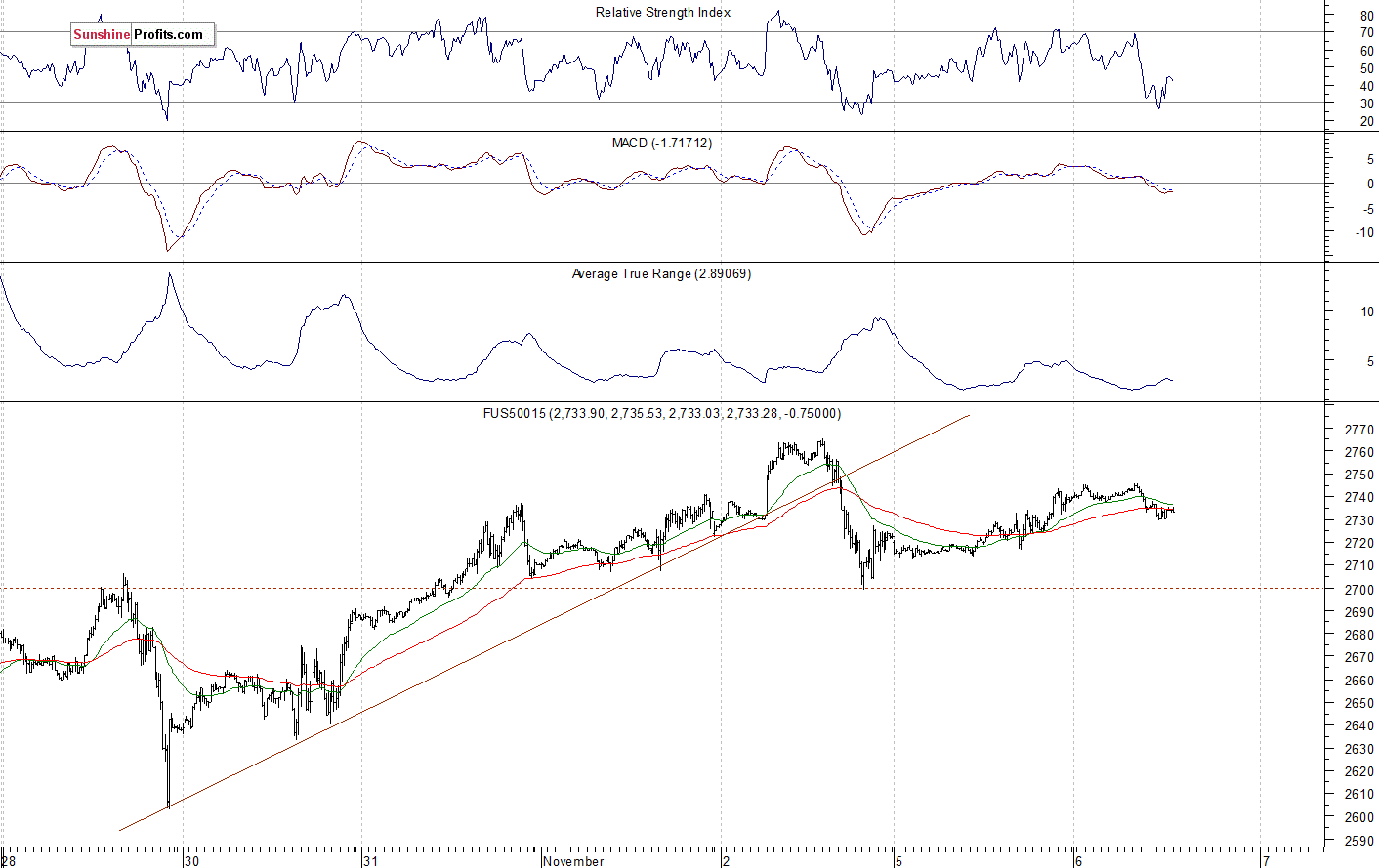Click the RSI 80 axis label
Screen dimensions: 1379x868
coord(1366,16)
